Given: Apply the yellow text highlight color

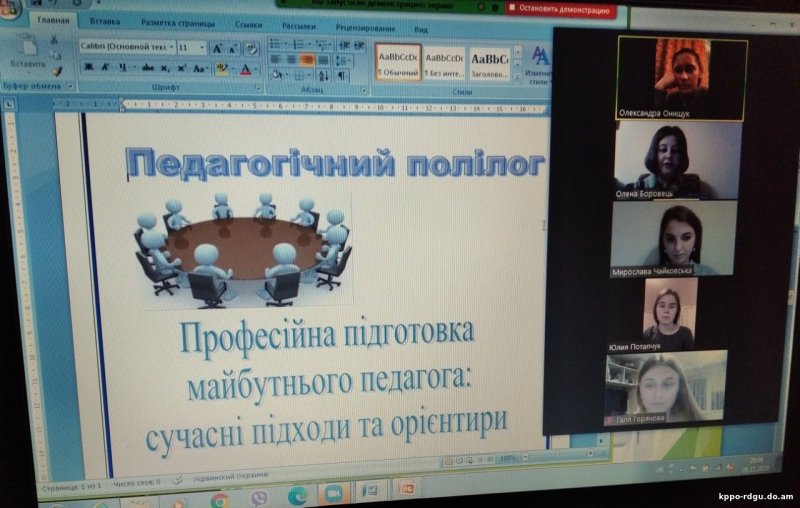Looking at the screenshot, I should [x=221, y=69].
